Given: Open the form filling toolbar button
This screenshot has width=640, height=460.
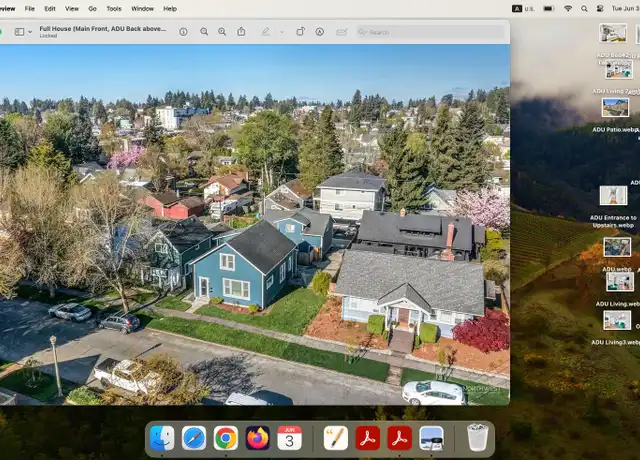Looking at the screenshot, I should [342, 32].
